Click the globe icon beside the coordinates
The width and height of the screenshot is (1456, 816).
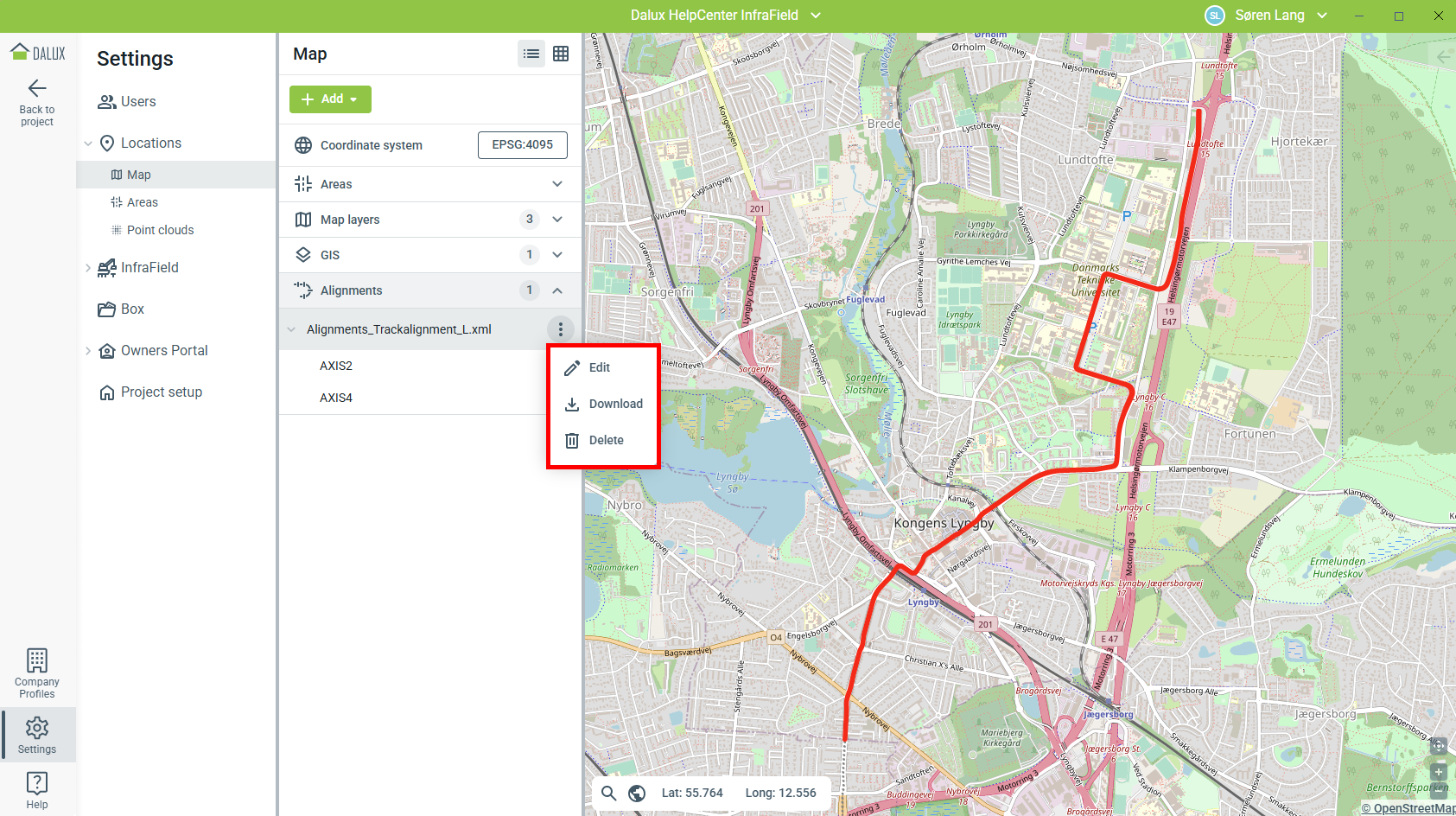click(x=637, y=793)
